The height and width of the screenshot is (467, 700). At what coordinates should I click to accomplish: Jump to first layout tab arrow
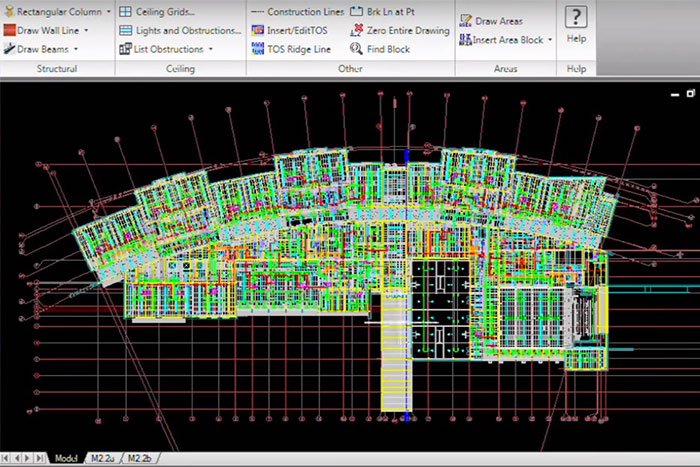6,459
